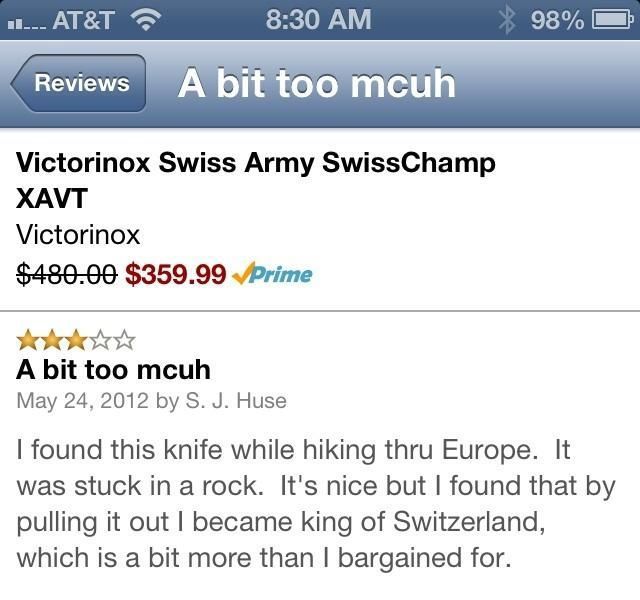The width and height of the screenshot is (640, 600).
Task: Tap the 8:30 AM clock
Action: pos(319,19)
